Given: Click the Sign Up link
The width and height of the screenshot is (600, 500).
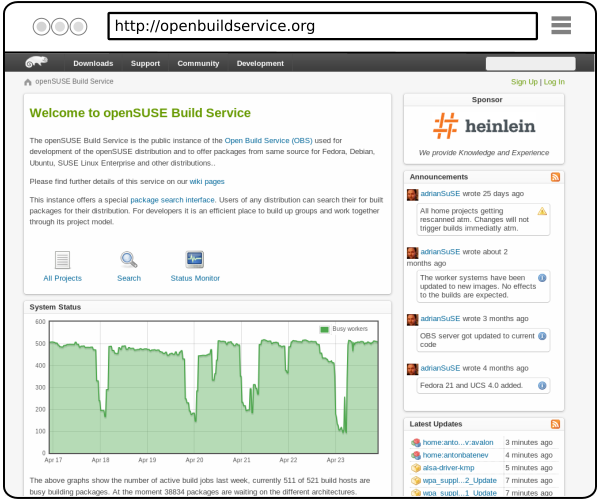Looking at the screenshot, I should pyautogui.click(x=524, y=82).
